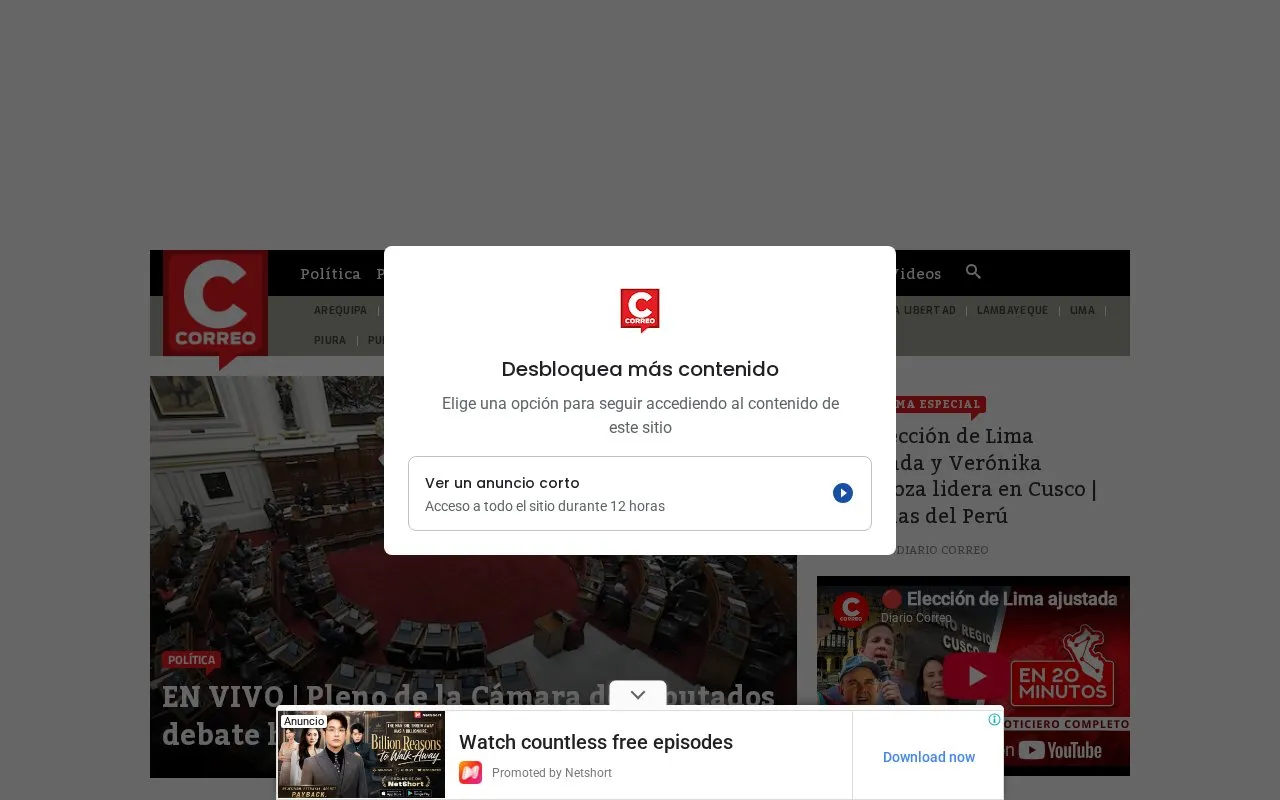The width and height of the screenshot is (1280, 800).
Task: Click the Correo logo in site header
Action: pyautogui.click(x=215, y=308)
